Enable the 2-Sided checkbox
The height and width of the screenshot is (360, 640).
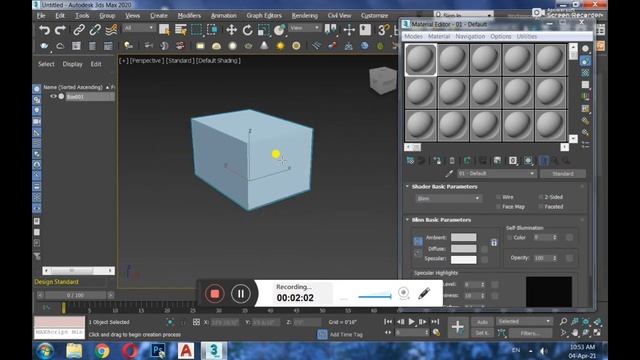coord(541,197)
